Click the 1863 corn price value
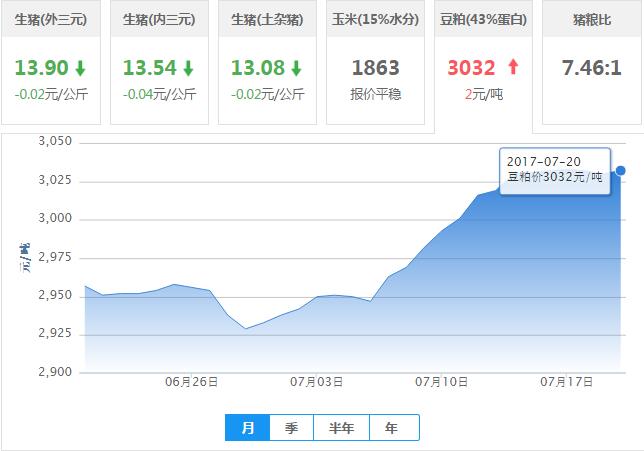Viewport: 644px width, 451px height. [375, 68]
